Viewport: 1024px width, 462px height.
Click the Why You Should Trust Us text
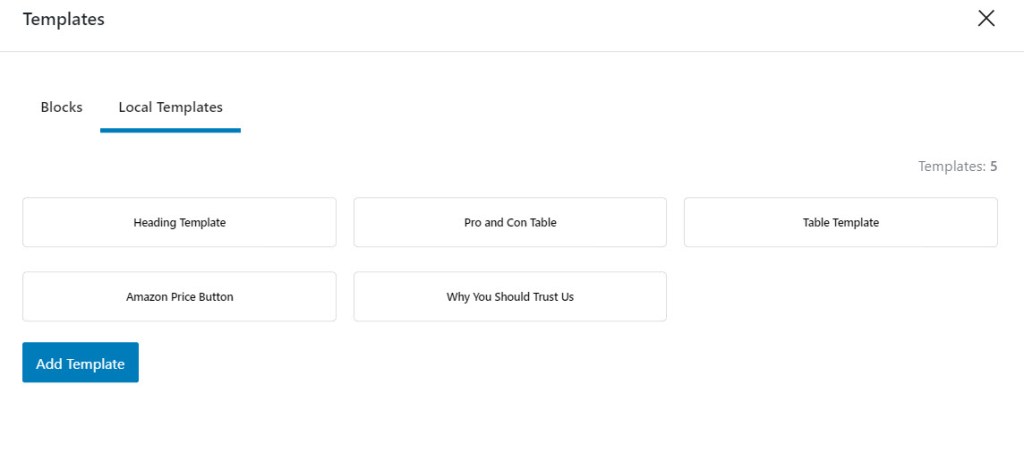[x=510, y=297]
